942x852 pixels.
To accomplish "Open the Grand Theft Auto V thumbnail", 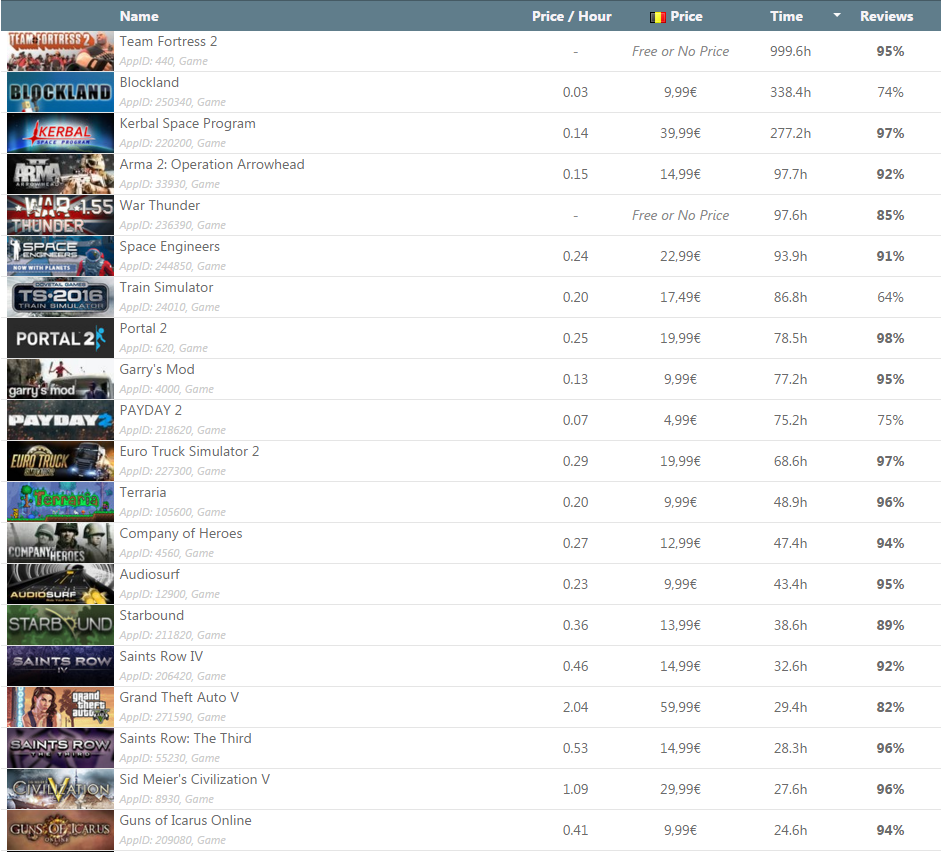I will coord(60,707).
